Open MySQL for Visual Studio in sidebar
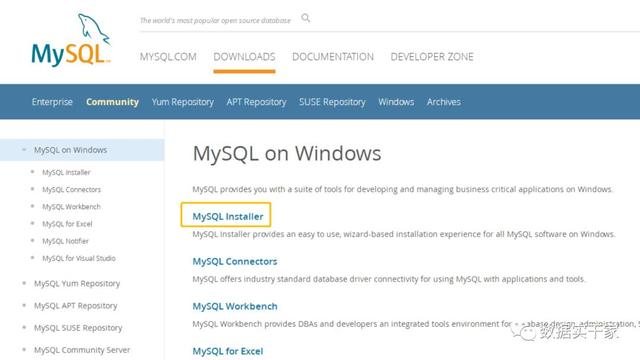The height and width of the screenshot is (360, 640). [x=79, y=258]
